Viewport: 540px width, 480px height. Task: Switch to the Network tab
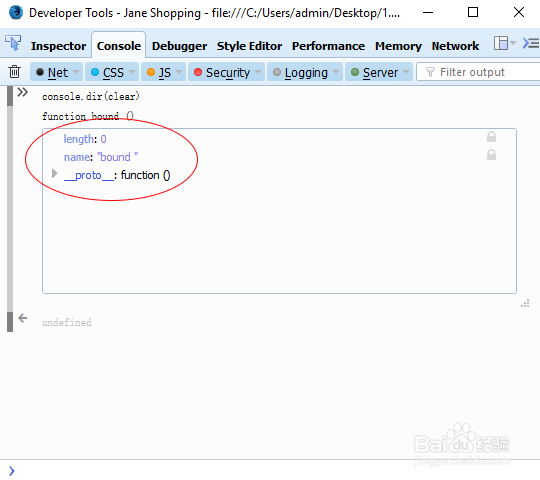[x=455, y=46]
